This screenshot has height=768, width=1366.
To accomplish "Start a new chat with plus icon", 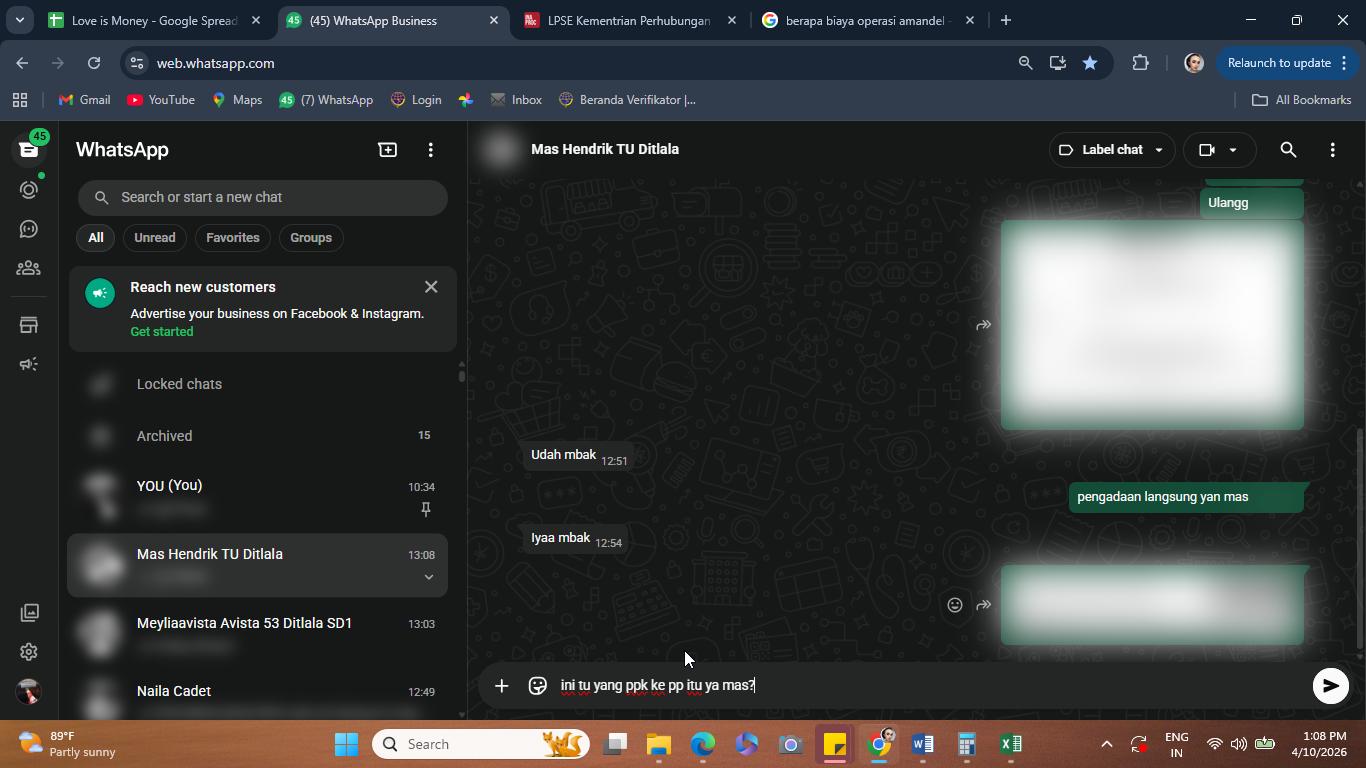I will 387,150.
